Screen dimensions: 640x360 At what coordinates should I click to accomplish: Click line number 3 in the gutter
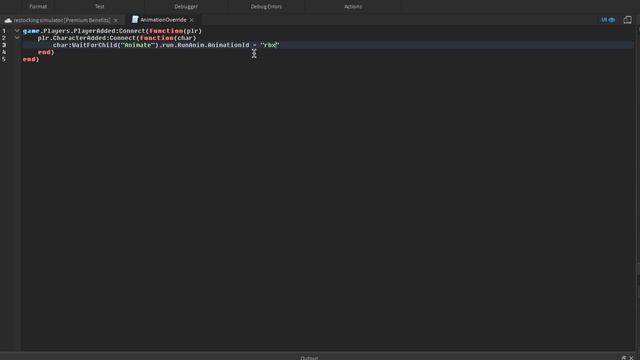coord(4,45)
